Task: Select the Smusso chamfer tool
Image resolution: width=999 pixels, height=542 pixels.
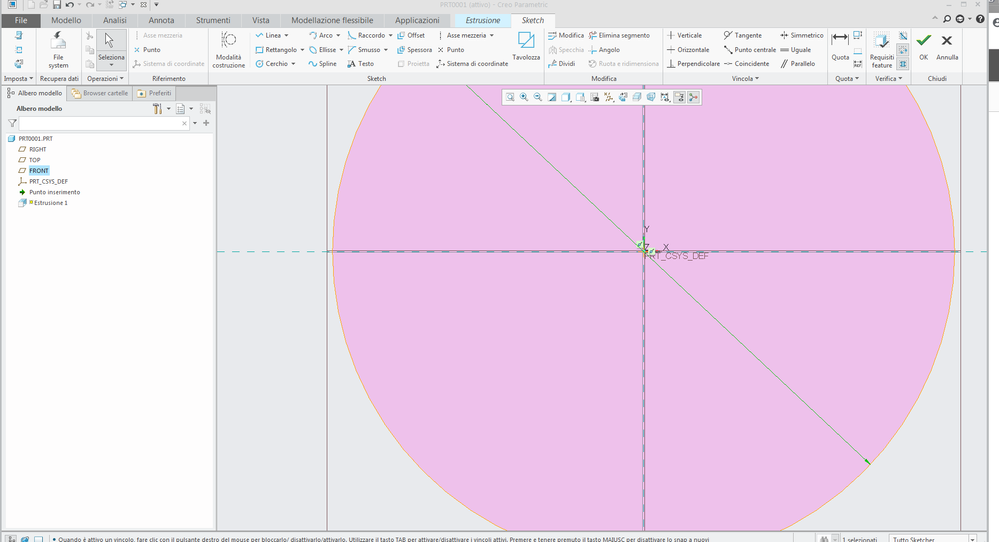Action: click(364, 50)
